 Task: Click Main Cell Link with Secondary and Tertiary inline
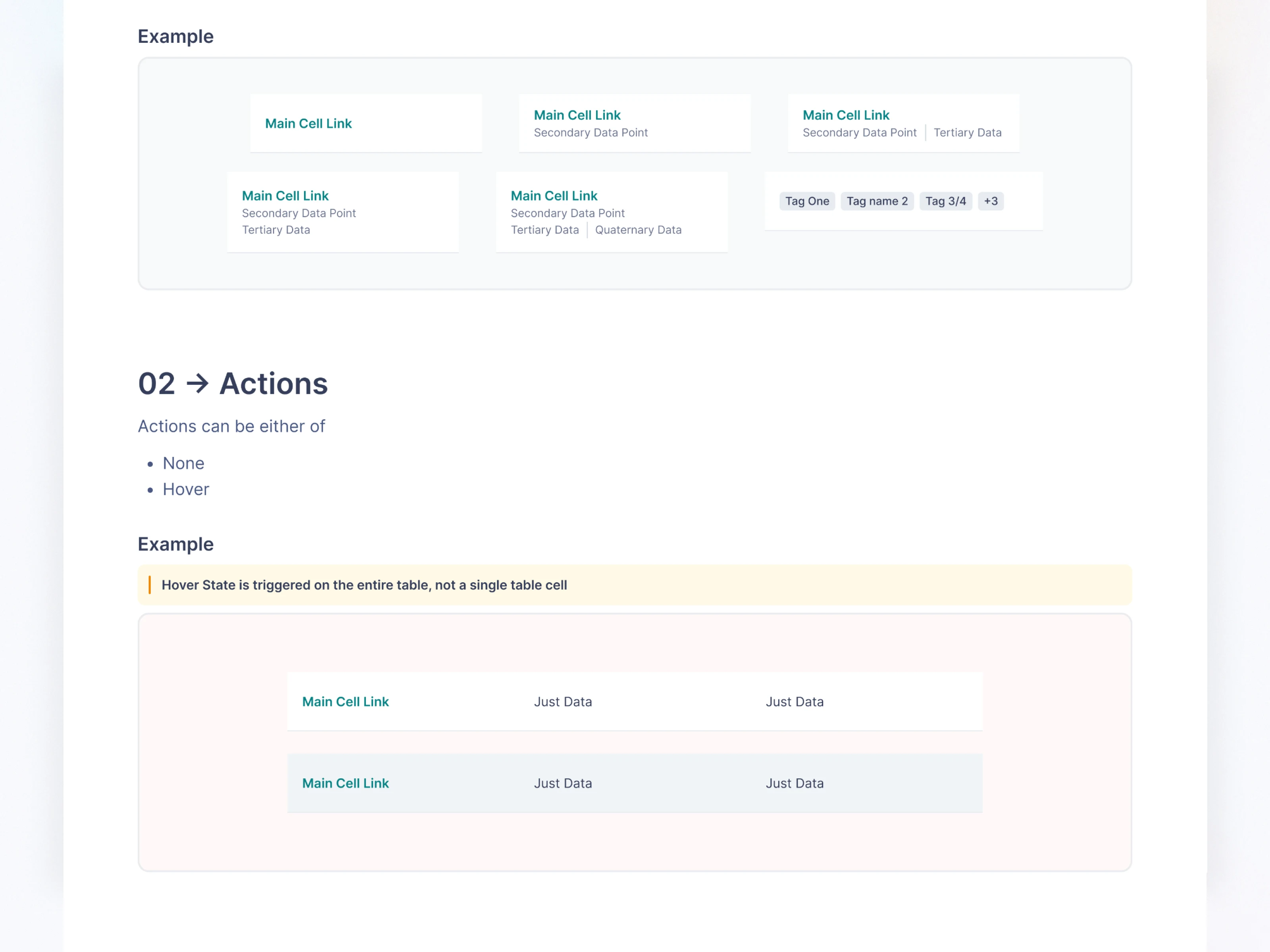tap(846, 115)
